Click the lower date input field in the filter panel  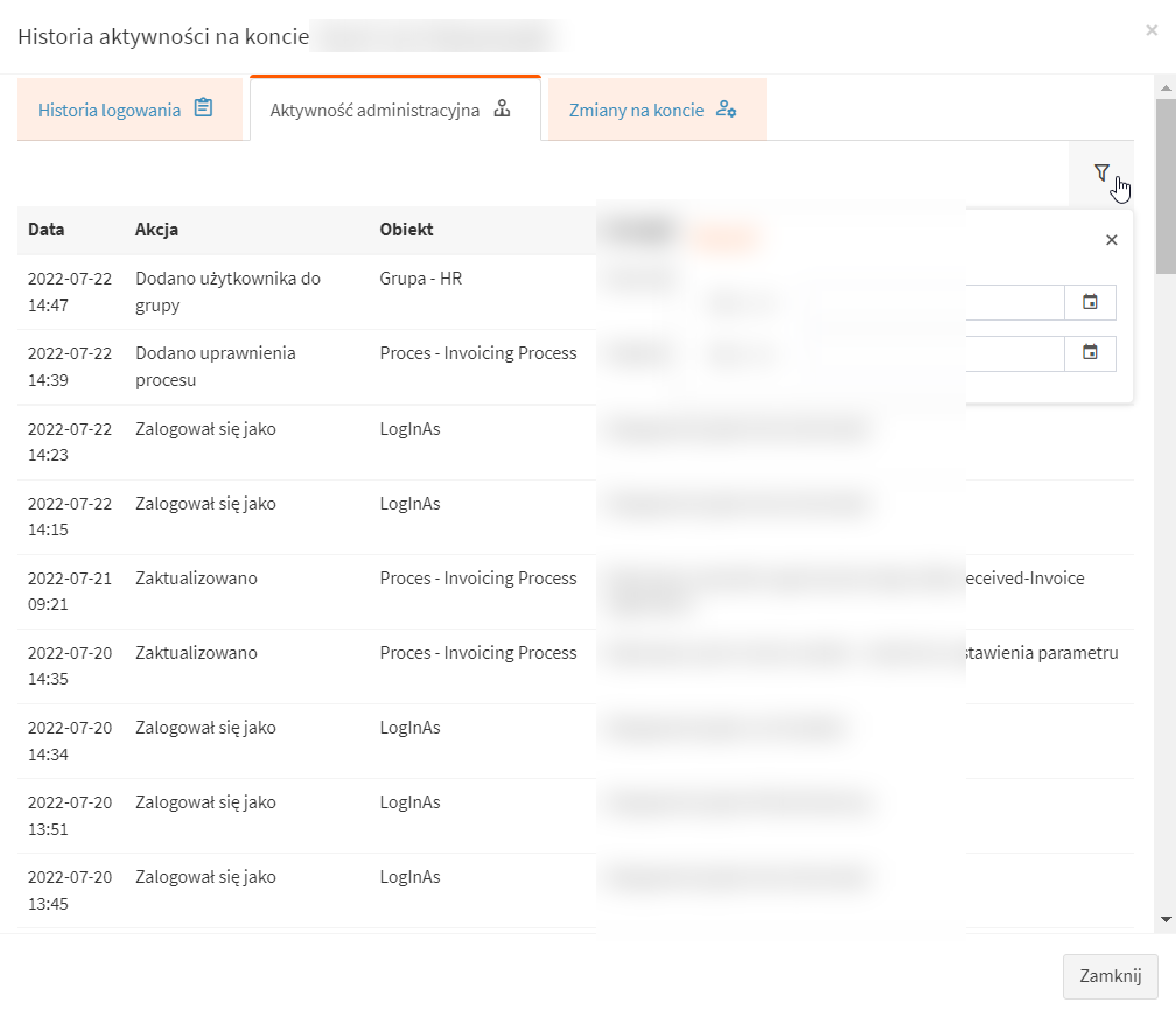[1015, 353]
